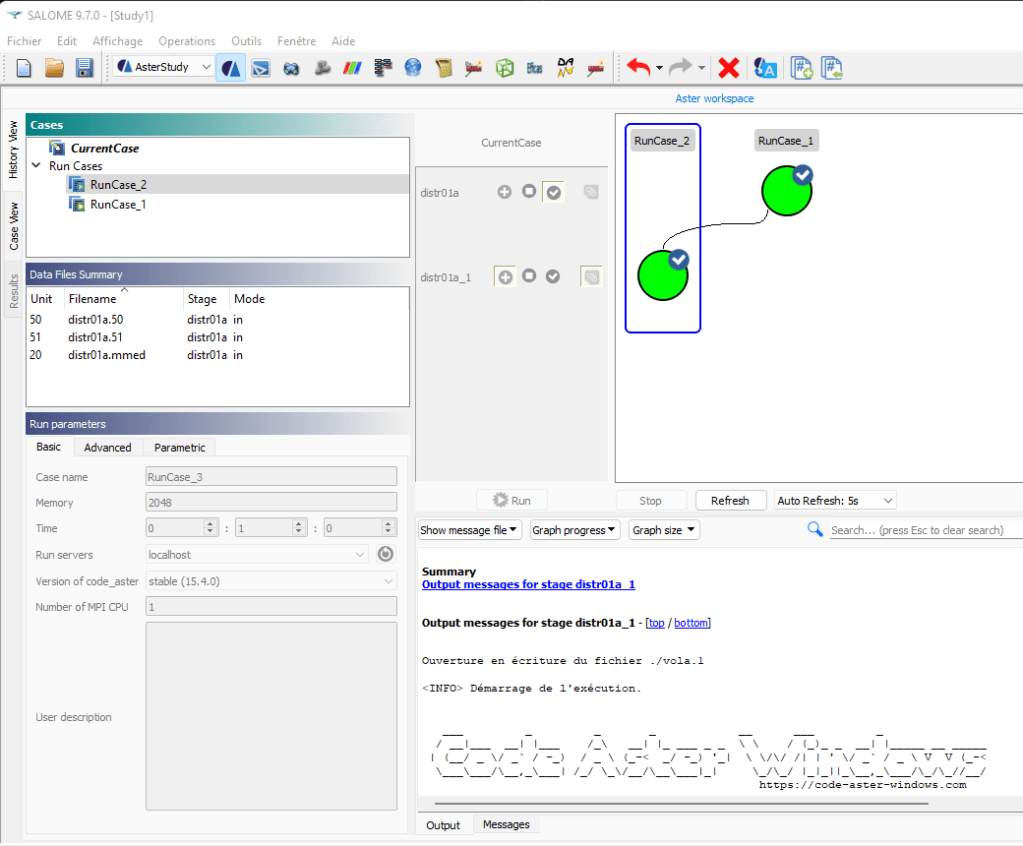
Task: Toggle the stop option for distr01a
Action: click(x=529, y=192)
